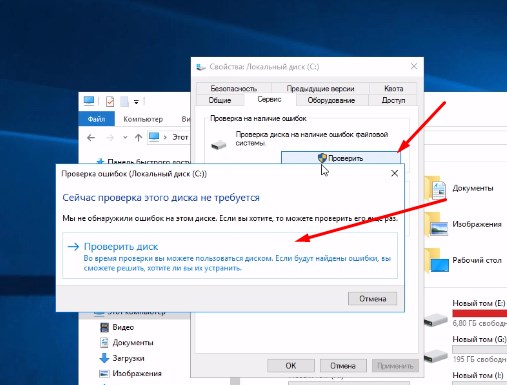Click the Properties checkmark icon in quick access toolbar
Image resolution: width=507 pixels, height=385 pixels.
110,101
